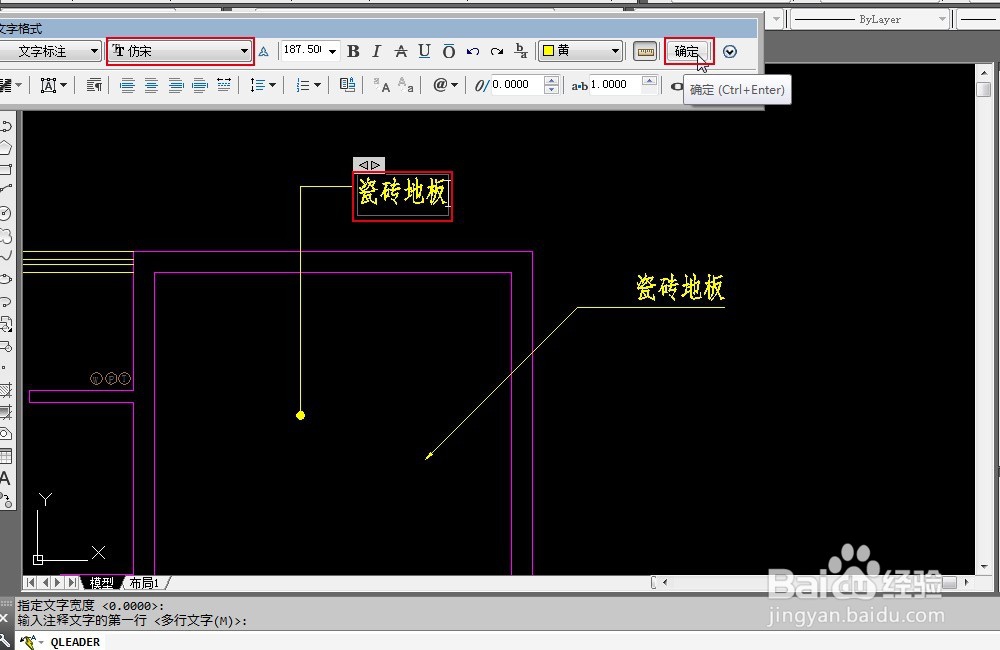
Task: Toggle the text editor ruler
Action: [645, 52]
